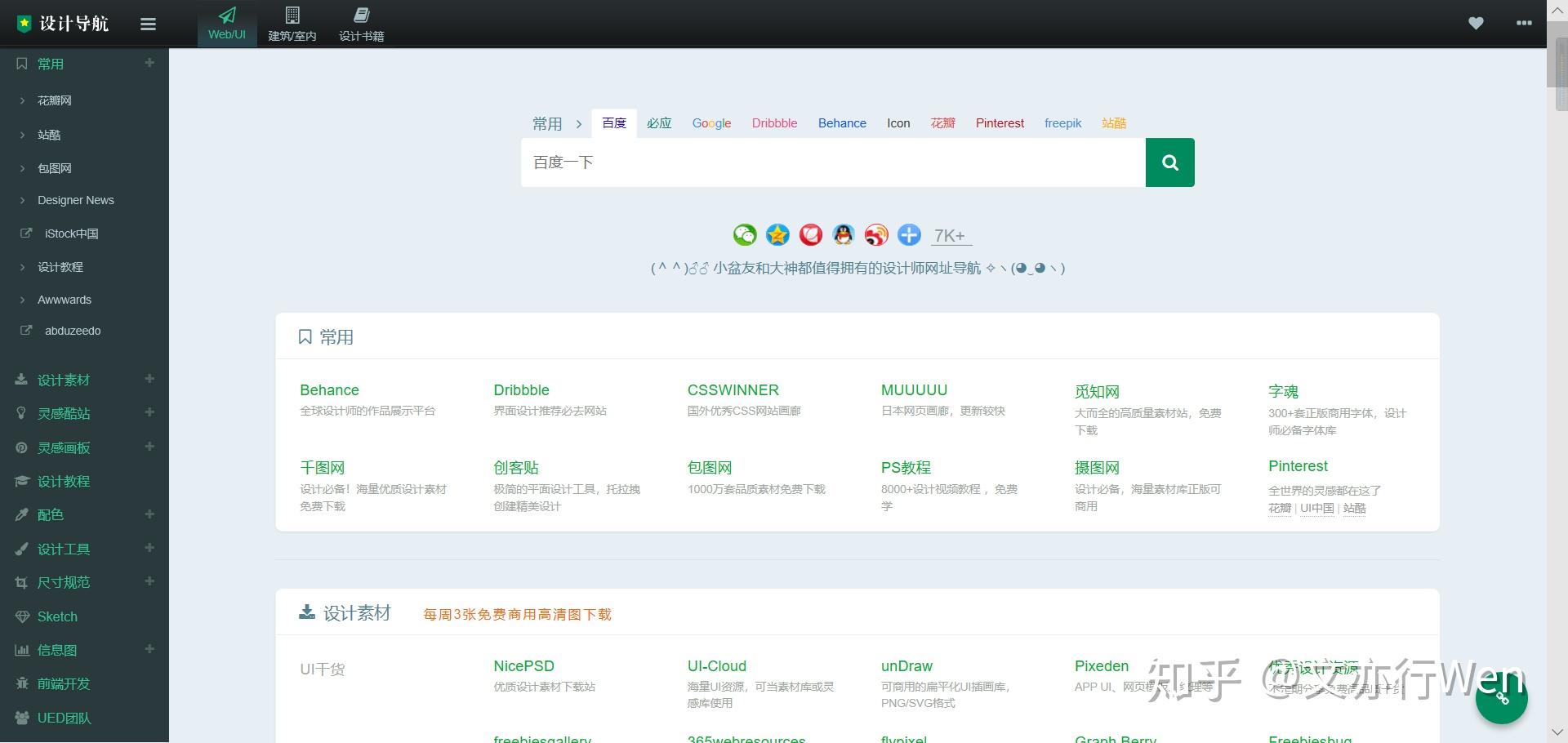Image resolution: width=1568 pixels, height=743 pixels.
Task: Expand the 设计工具 sidebar plus
Action: 149,548
